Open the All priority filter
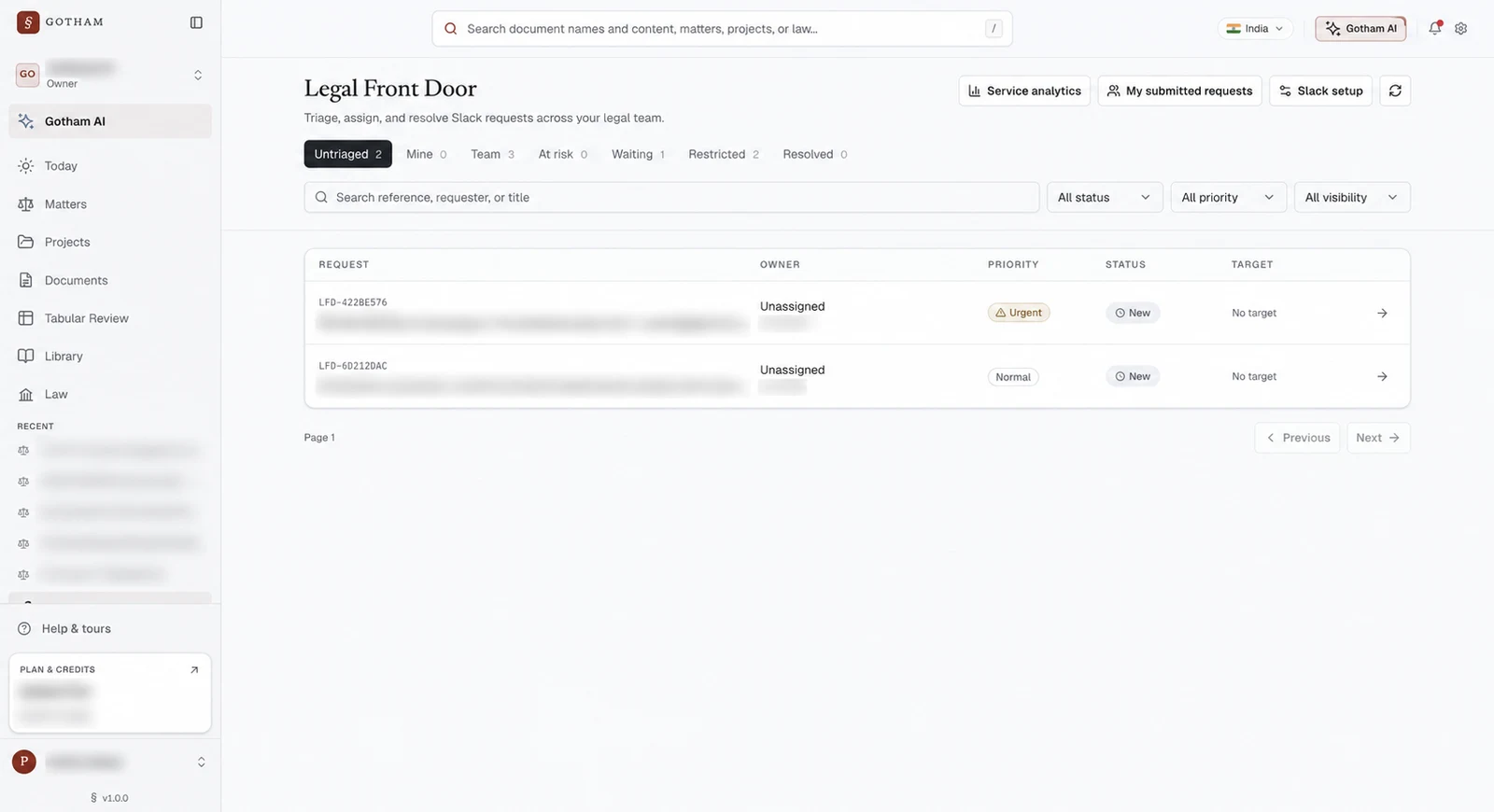This screenshot has width=1494, height=812. [1228, 197]
